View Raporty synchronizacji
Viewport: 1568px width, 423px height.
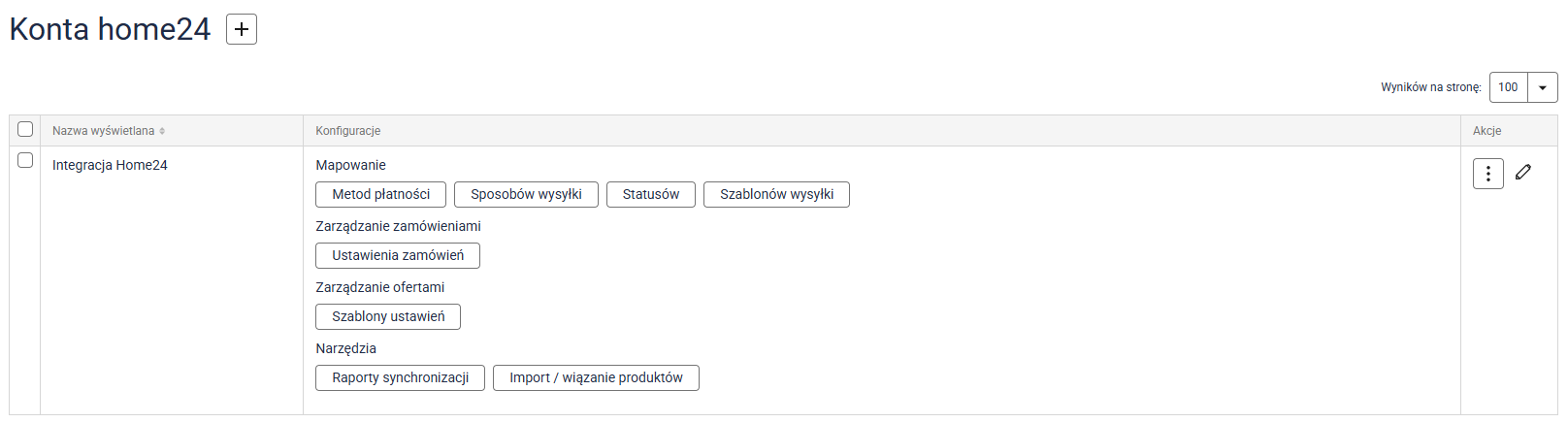coord(400,377)
